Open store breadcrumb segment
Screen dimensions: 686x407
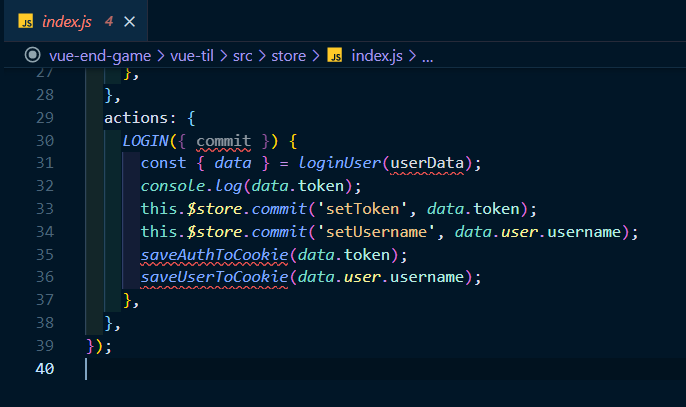tap(288, 56)
